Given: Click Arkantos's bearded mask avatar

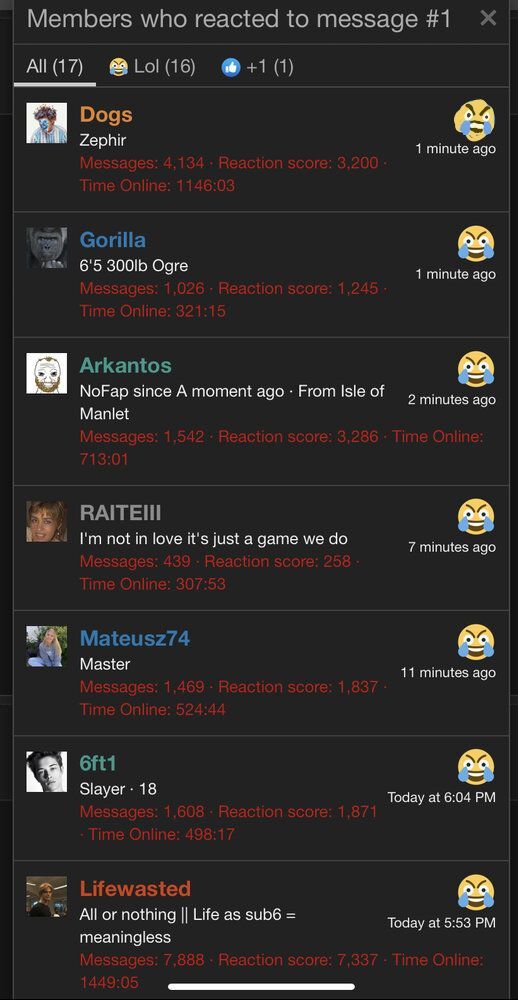Looking at the screenshot, I should [x=47, y=374].
